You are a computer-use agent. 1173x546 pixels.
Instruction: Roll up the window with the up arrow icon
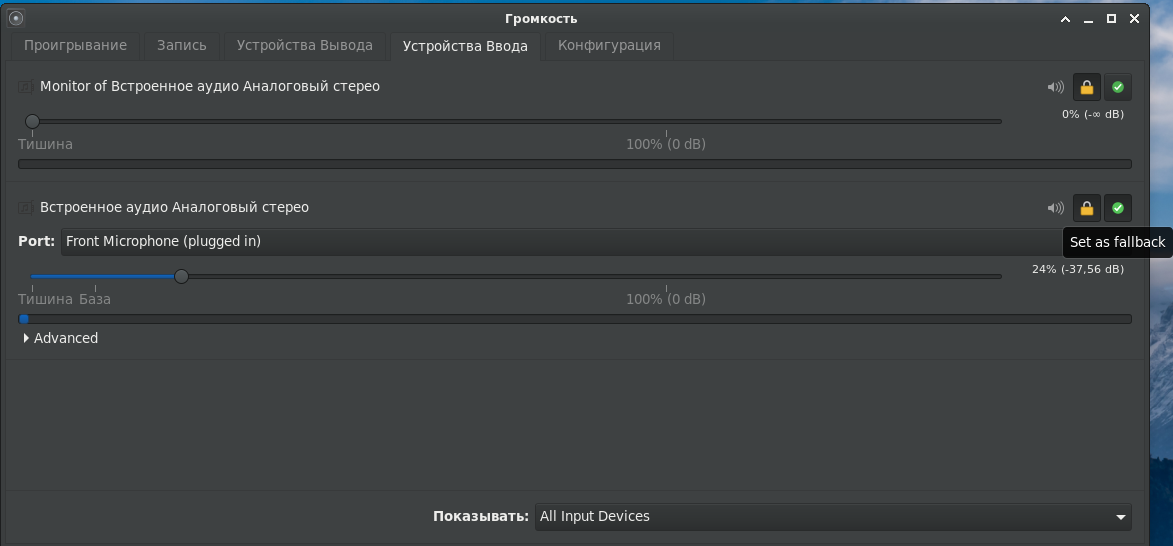[x=1066, y=19]
